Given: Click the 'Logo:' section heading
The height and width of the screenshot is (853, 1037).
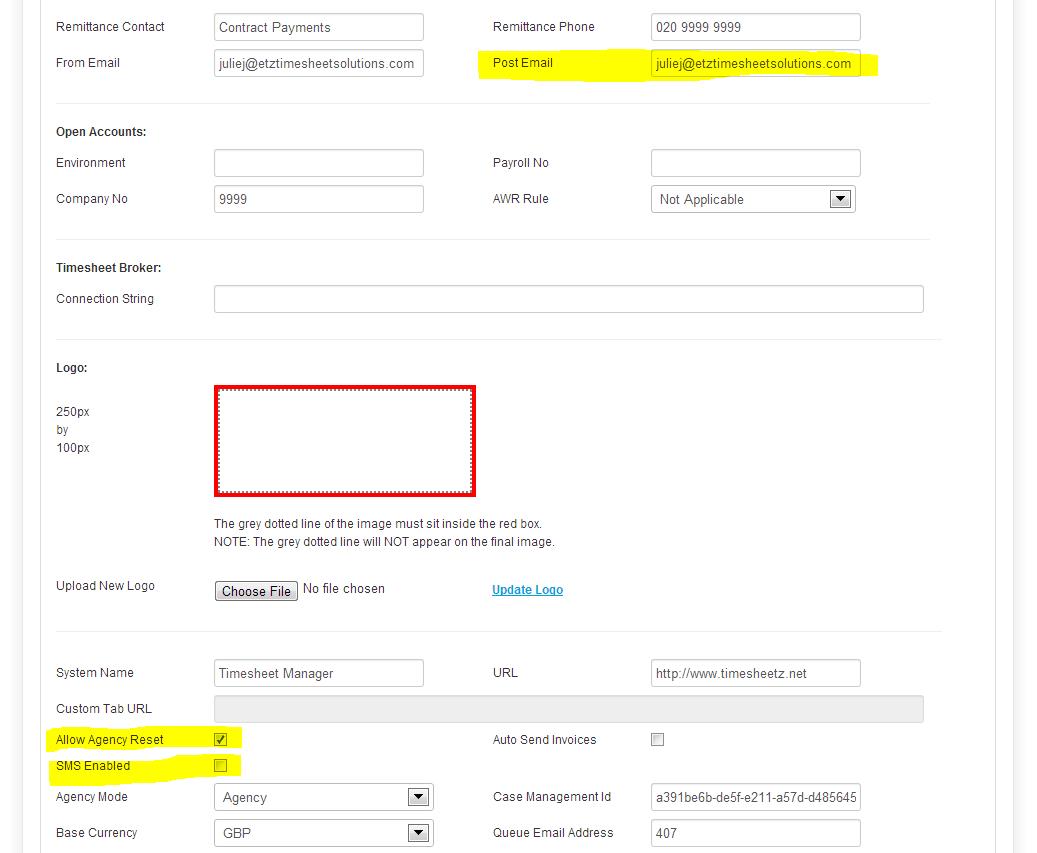Looking at the screenshot, I should point(71,368).
